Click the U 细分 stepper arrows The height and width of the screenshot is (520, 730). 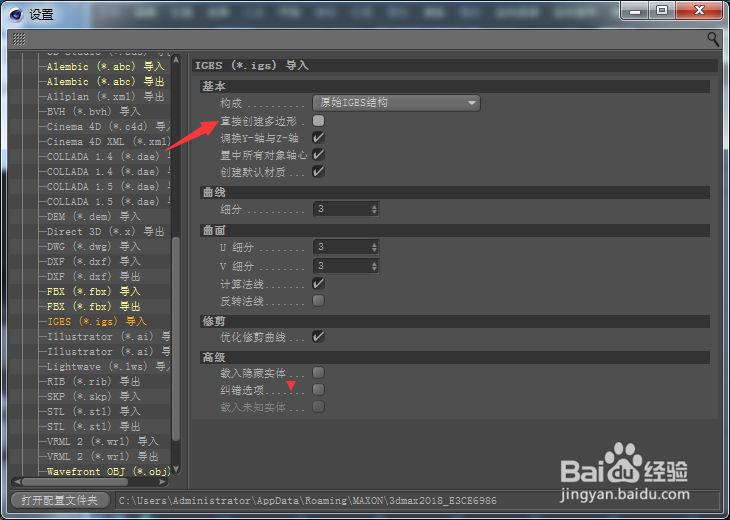[374, 247]
